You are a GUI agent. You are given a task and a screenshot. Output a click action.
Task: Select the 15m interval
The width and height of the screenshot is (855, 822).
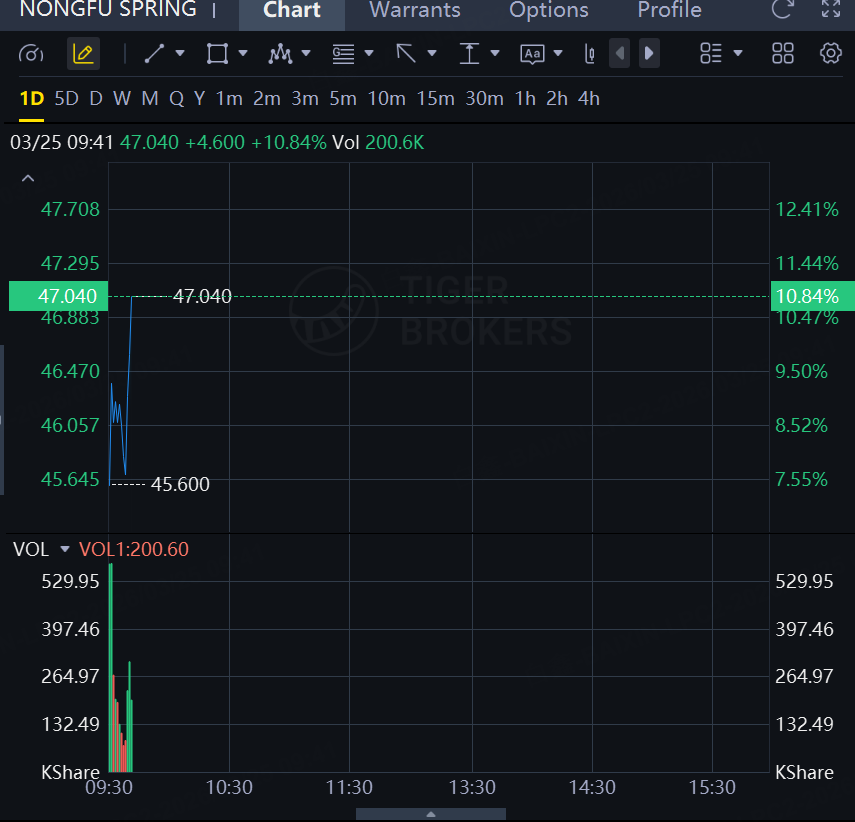tap(435, 98)
